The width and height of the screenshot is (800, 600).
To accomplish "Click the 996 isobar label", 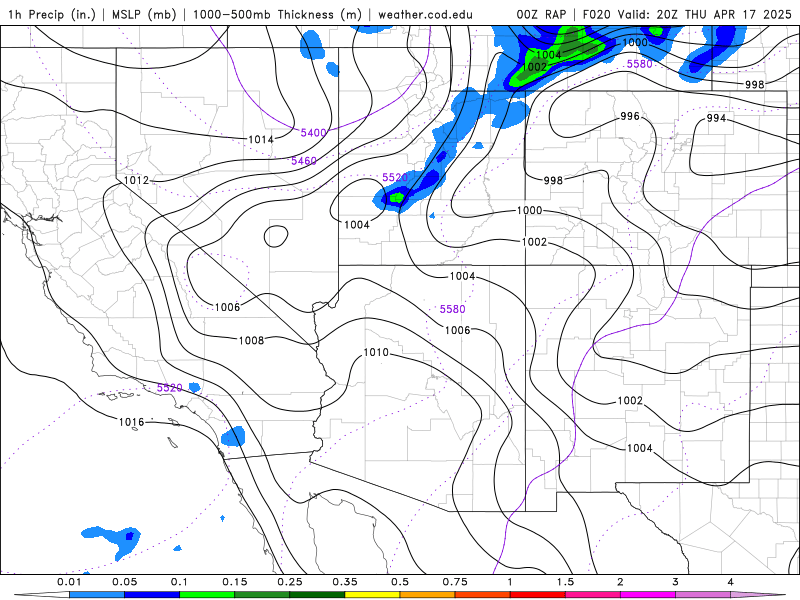I will click(x=630, y=116).
